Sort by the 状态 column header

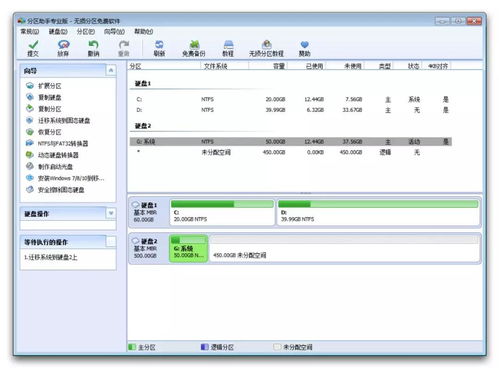(408, 66)
